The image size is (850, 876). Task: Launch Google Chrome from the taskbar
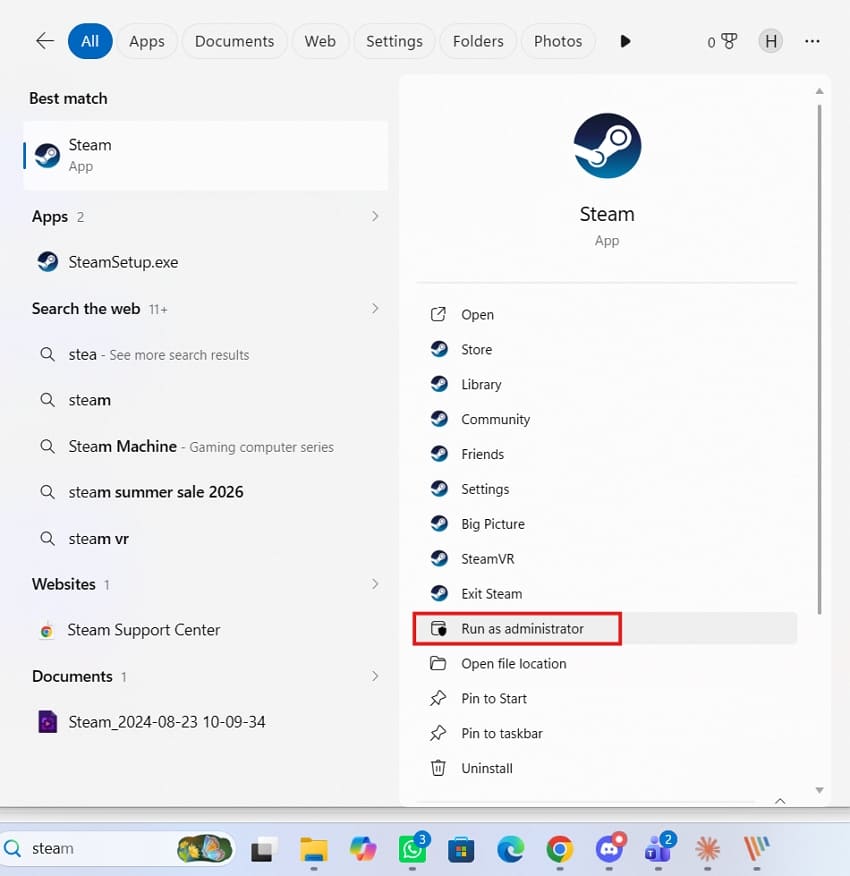559,850
